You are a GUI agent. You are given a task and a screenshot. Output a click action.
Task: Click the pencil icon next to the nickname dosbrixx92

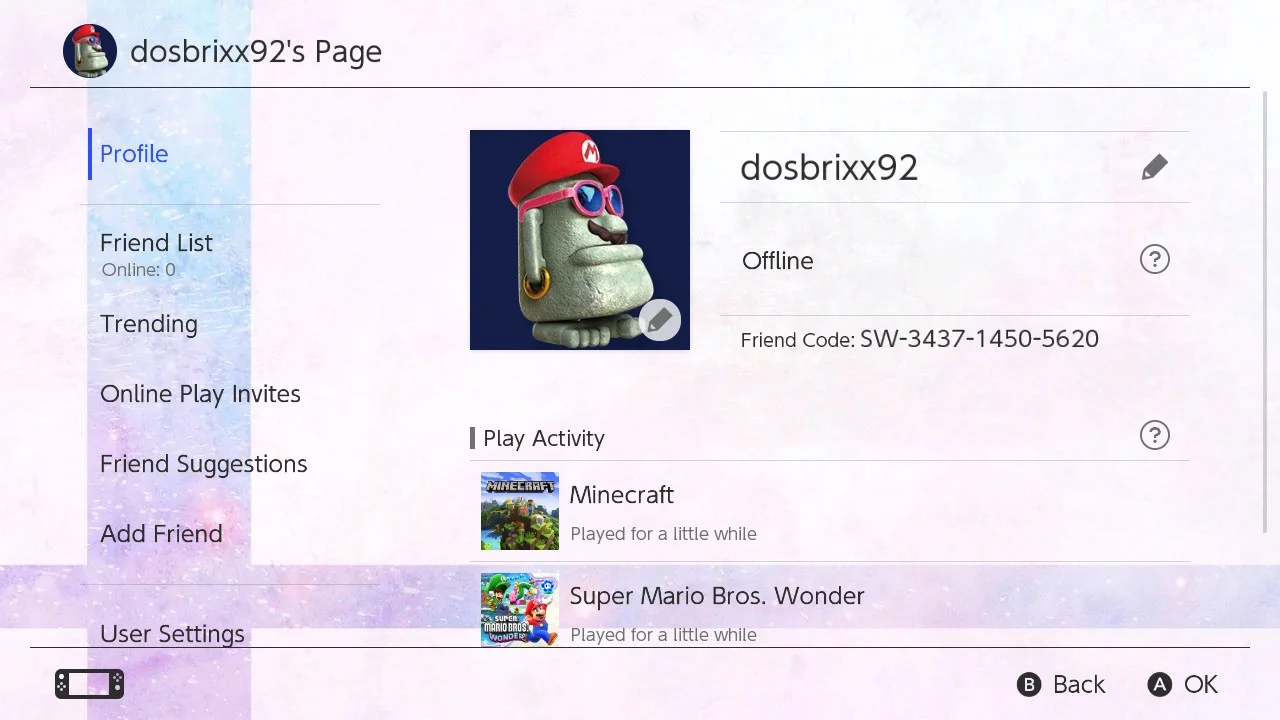(1154, 167)
